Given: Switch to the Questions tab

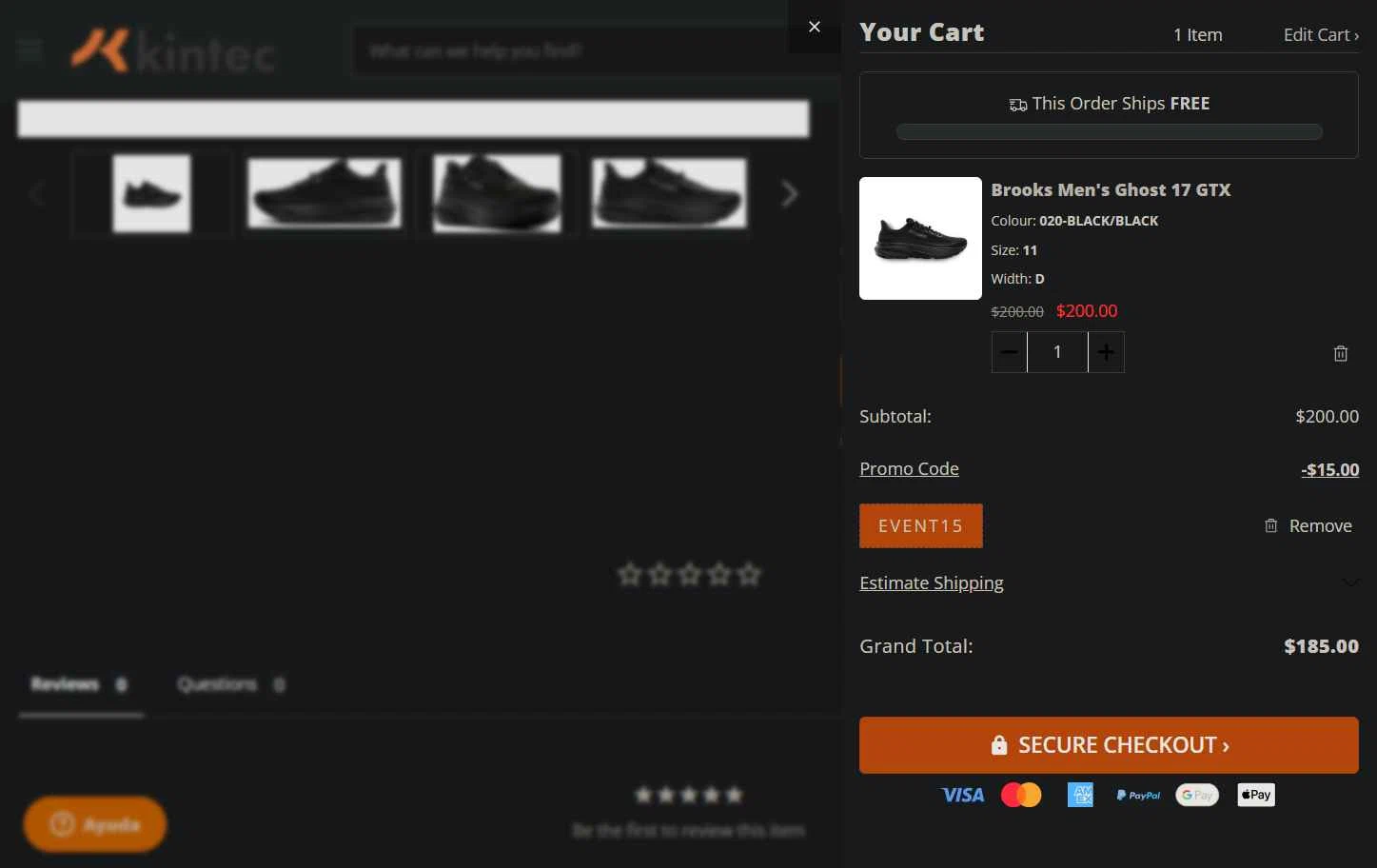Looking at the screenshot, I should click(x=231, y=684).
